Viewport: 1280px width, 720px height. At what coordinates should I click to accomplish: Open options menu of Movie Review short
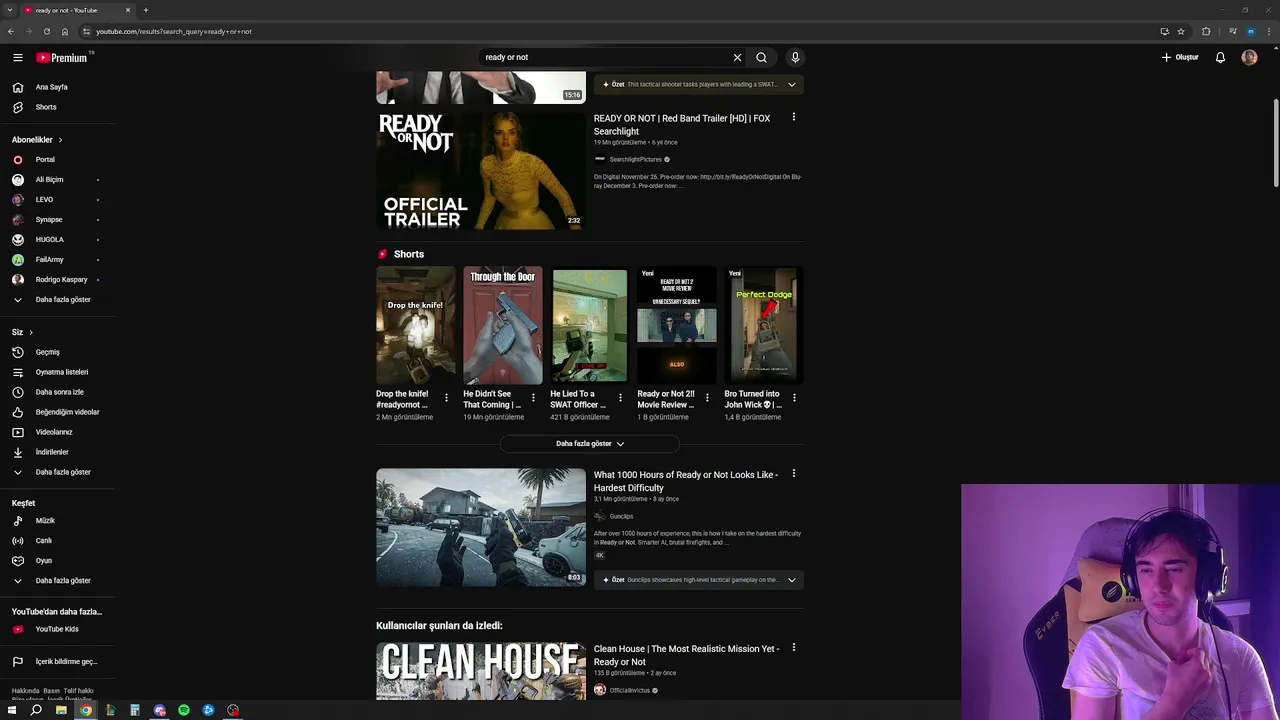click(707, 398)
